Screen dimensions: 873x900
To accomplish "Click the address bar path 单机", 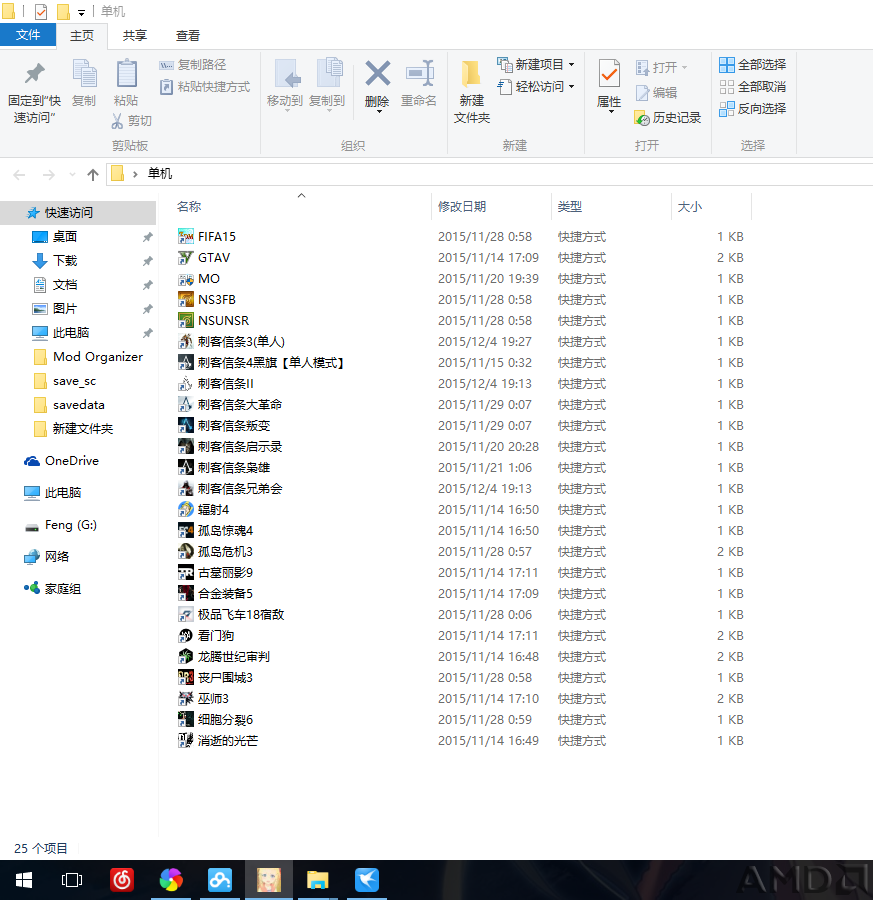I will [160, 173].
